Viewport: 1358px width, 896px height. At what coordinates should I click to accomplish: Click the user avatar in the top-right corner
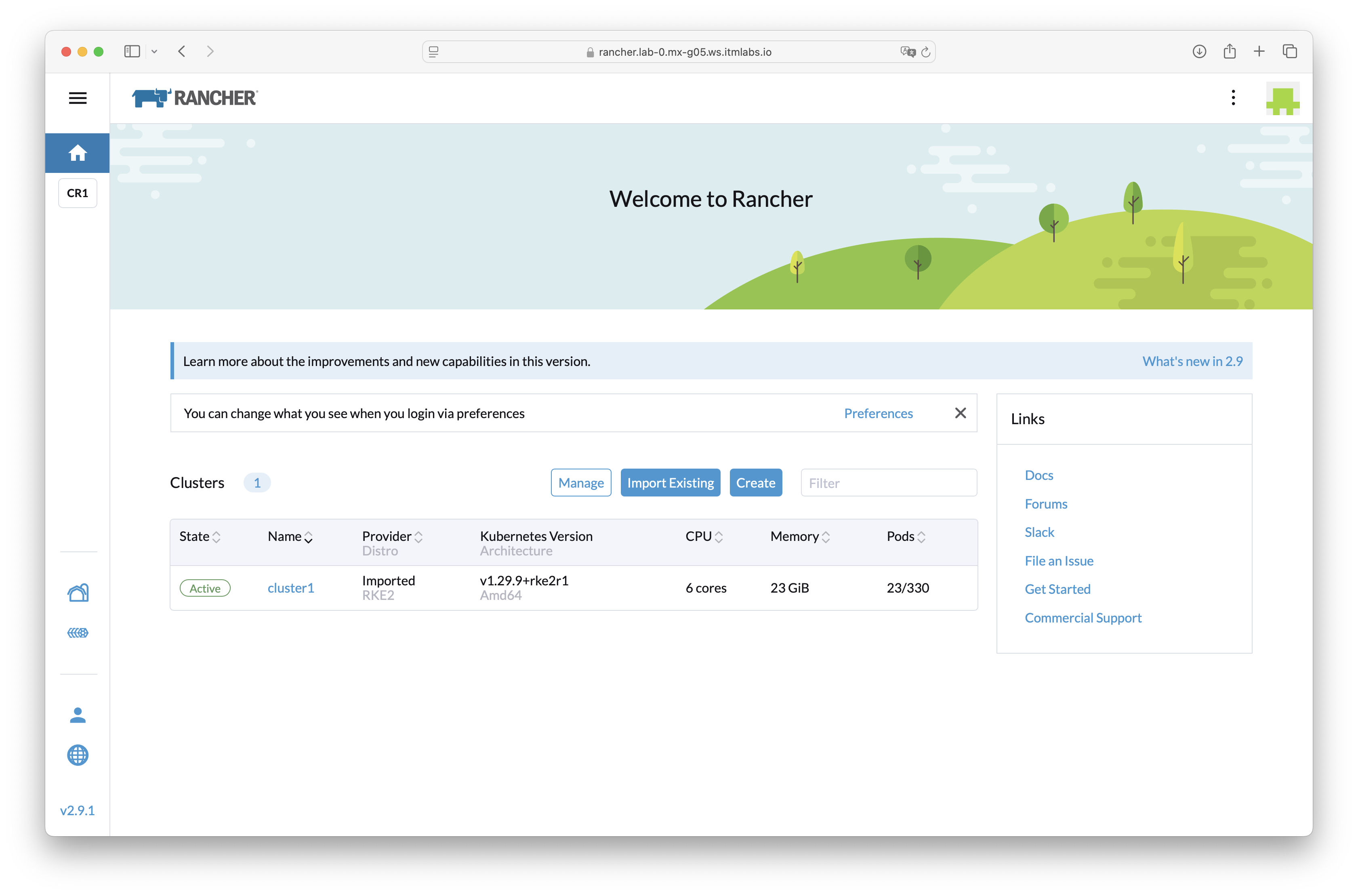pyautogui.click(x=1282, y=98)
